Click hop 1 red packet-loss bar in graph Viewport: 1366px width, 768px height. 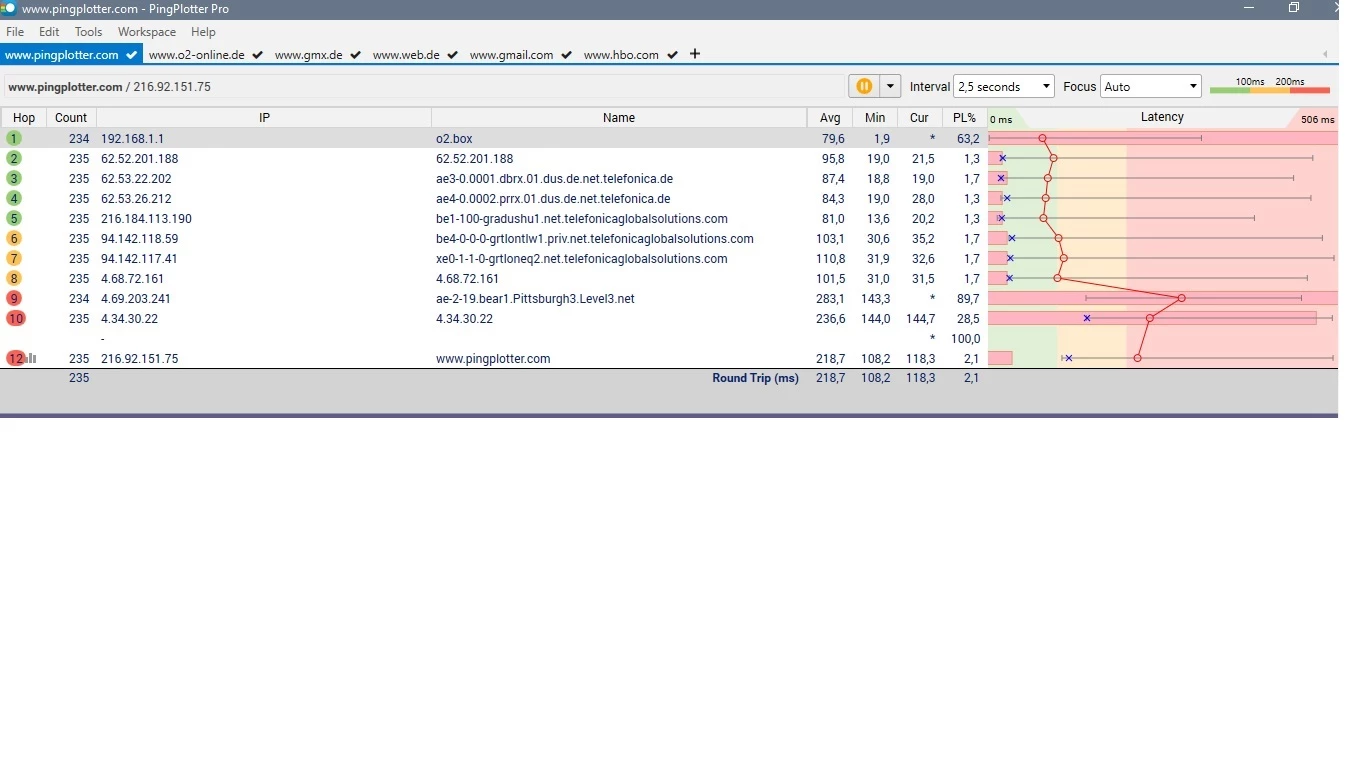click(1163, 138)
